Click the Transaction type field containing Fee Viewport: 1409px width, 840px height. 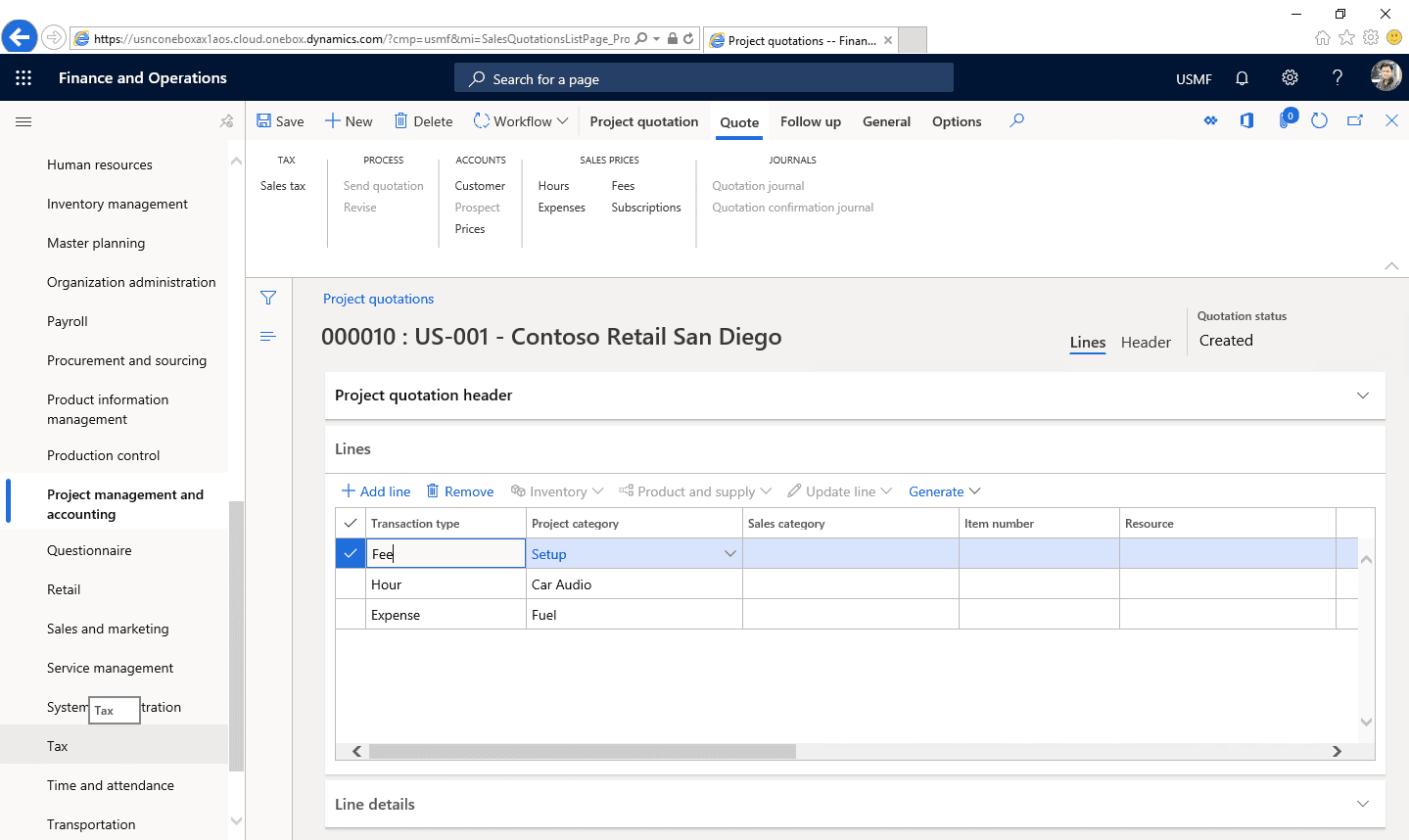[x=446, y=554]
